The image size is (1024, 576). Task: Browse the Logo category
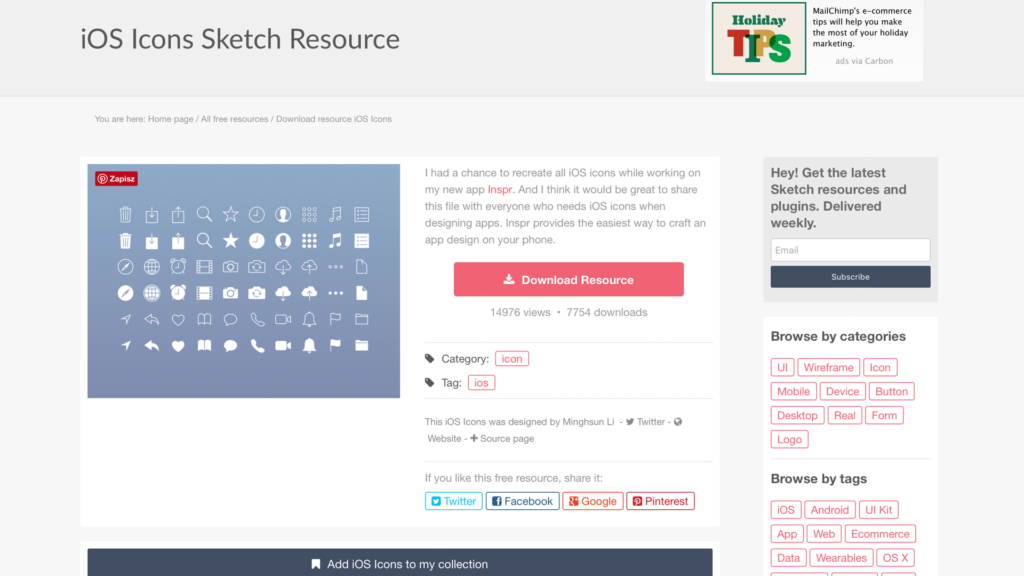789,440
